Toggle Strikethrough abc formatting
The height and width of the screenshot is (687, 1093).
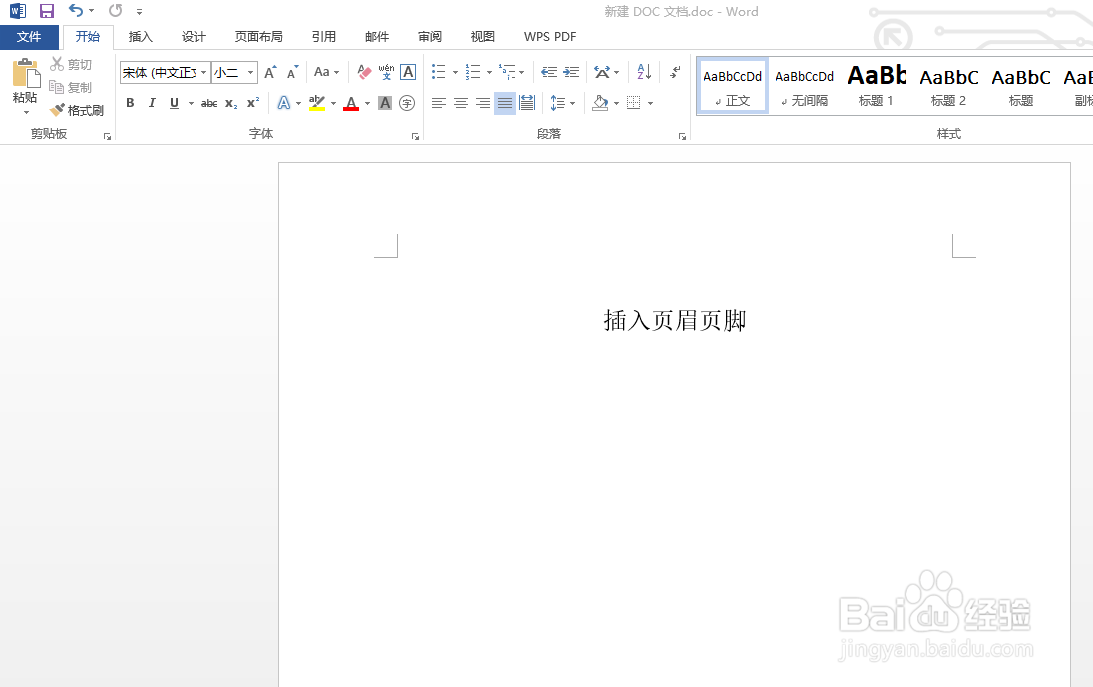[x=209, y=103]
